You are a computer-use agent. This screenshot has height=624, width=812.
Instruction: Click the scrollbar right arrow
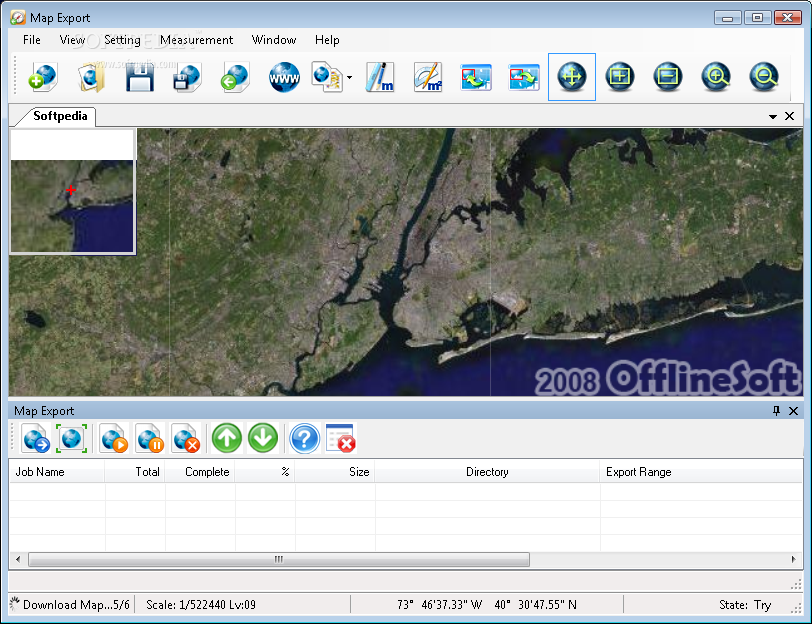coord(793,559)
